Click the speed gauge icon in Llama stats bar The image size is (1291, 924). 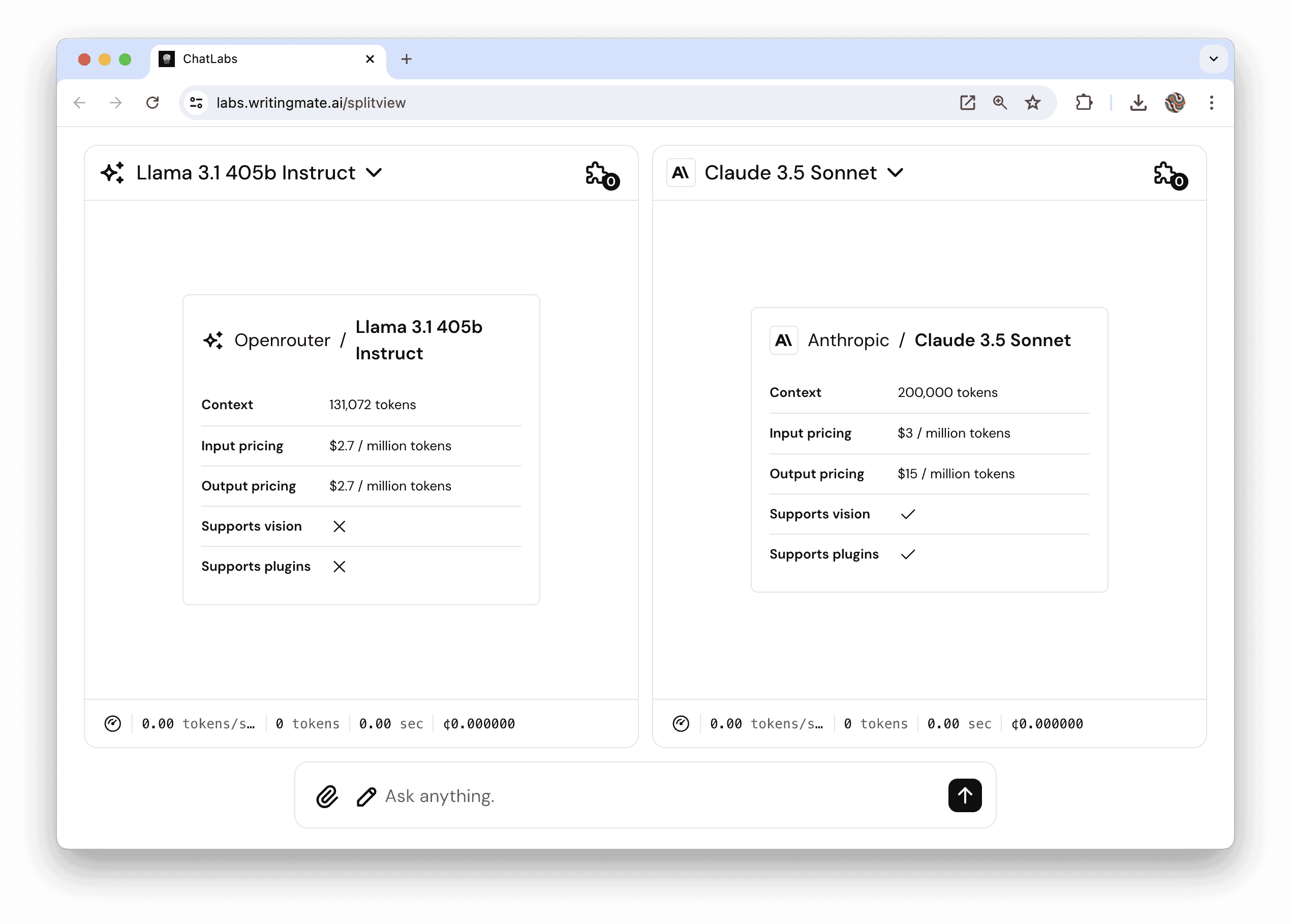113,724
